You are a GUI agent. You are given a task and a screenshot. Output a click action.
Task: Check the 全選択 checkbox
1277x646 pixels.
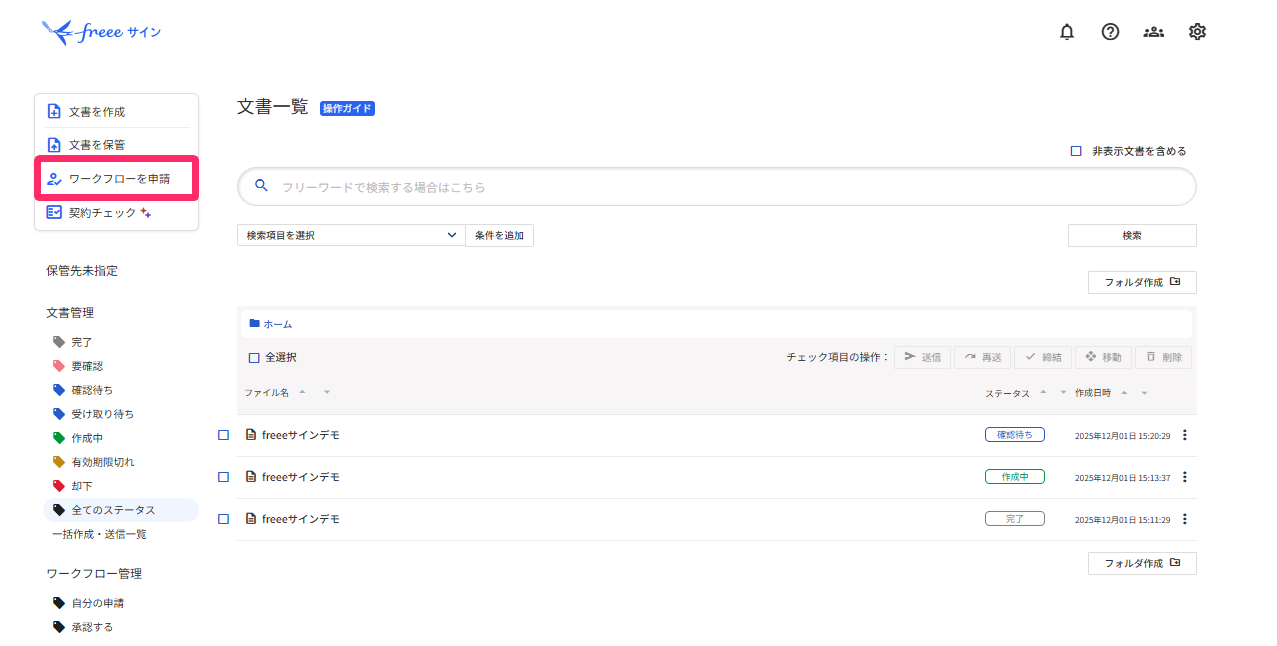click(254, 358)
